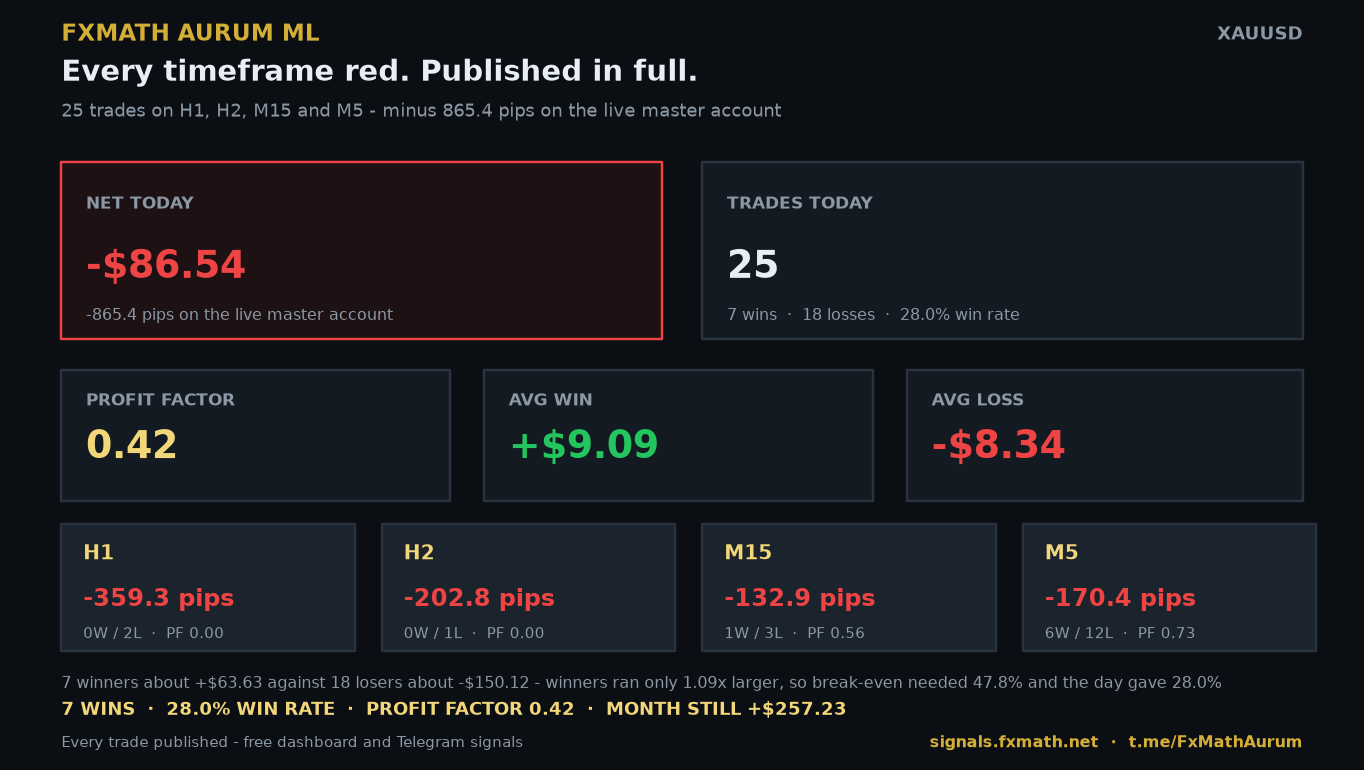Select the subtitle starting "25 trades on H1, H2"
The height and width of the screenshot is (770, 1364).
(x=421, y=111)
